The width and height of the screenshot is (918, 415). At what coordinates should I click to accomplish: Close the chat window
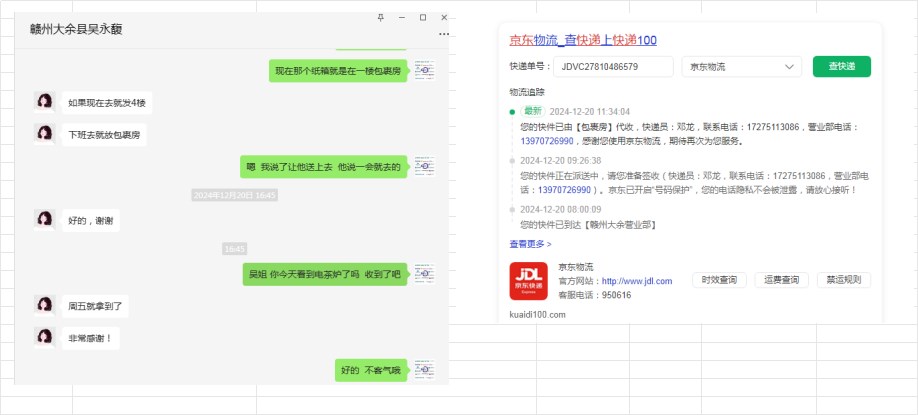click(444, 18)
